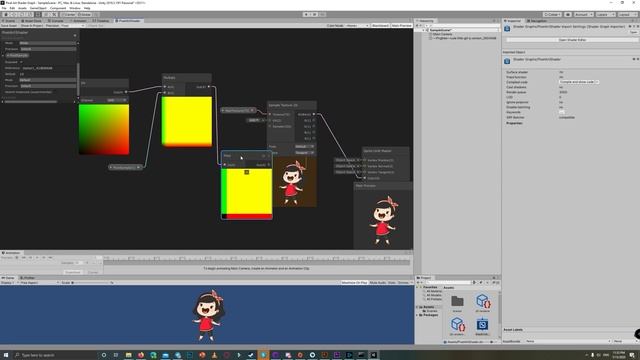Click the record button in Animation window
Viewport: 640px width, 360px height.
(17, 258)
